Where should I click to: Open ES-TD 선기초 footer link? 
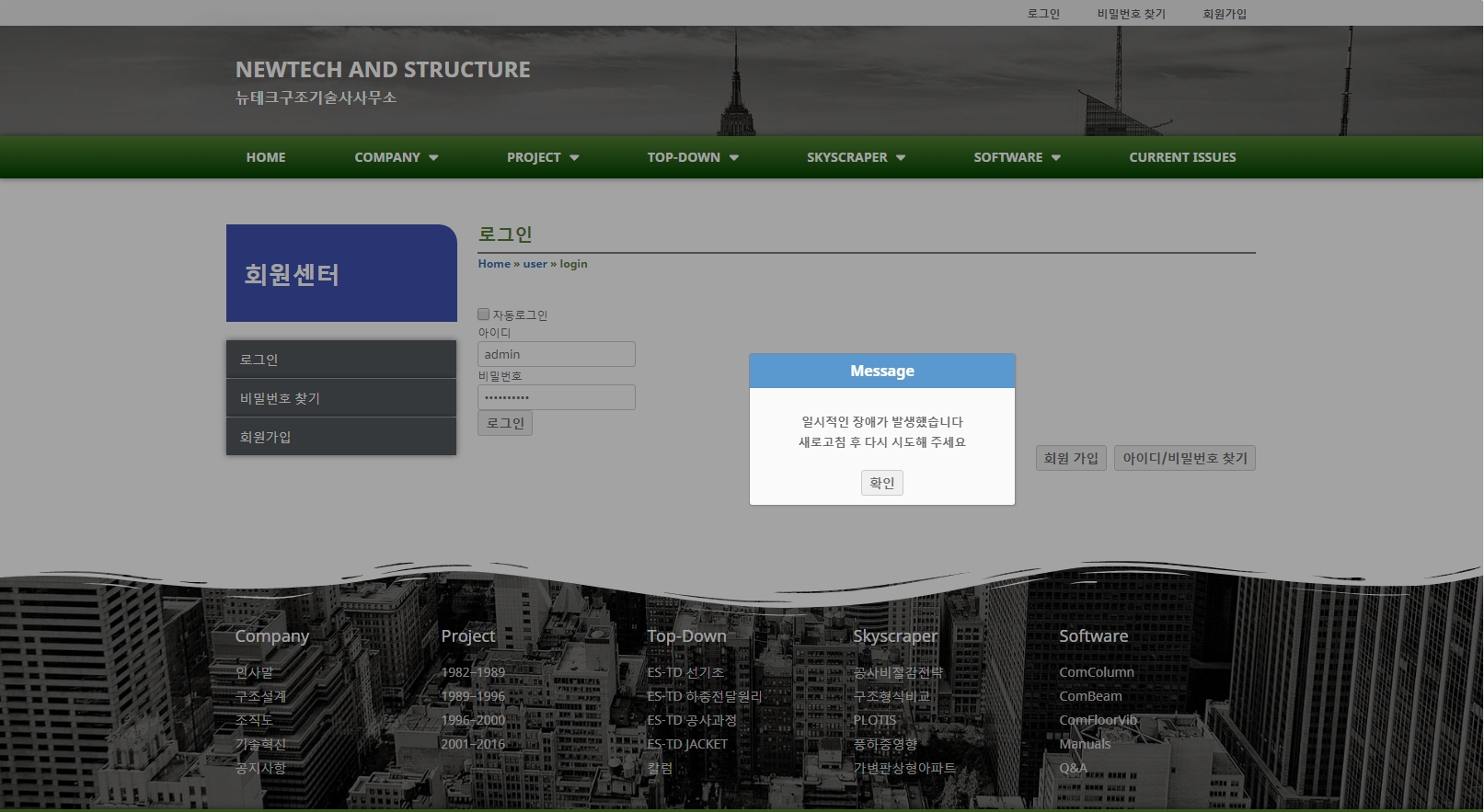coord(685,672)
